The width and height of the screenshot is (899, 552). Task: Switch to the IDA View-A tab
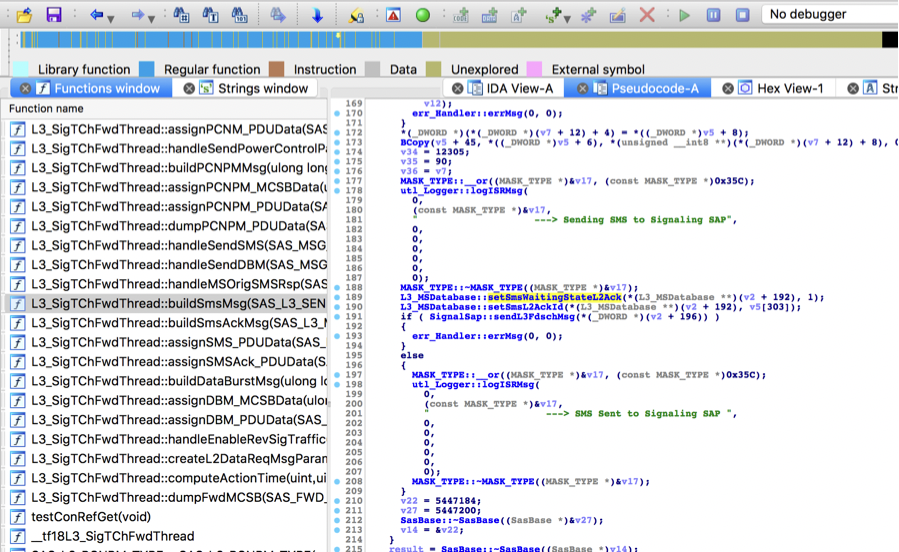[519, 88]
